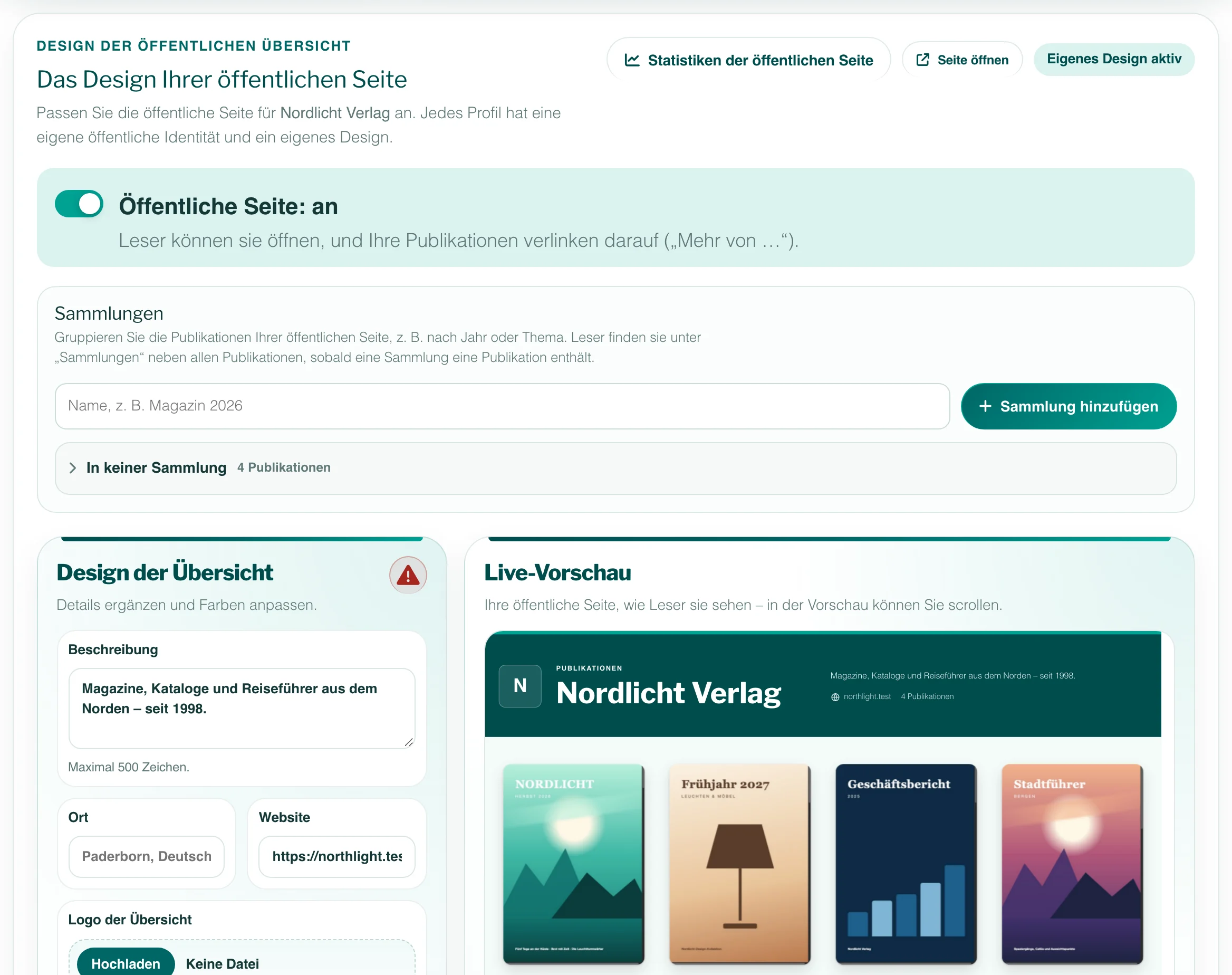Screen dimensions: 1232x975
Task: Click the 4 Publikationen text in preview header
Action: 927,696
